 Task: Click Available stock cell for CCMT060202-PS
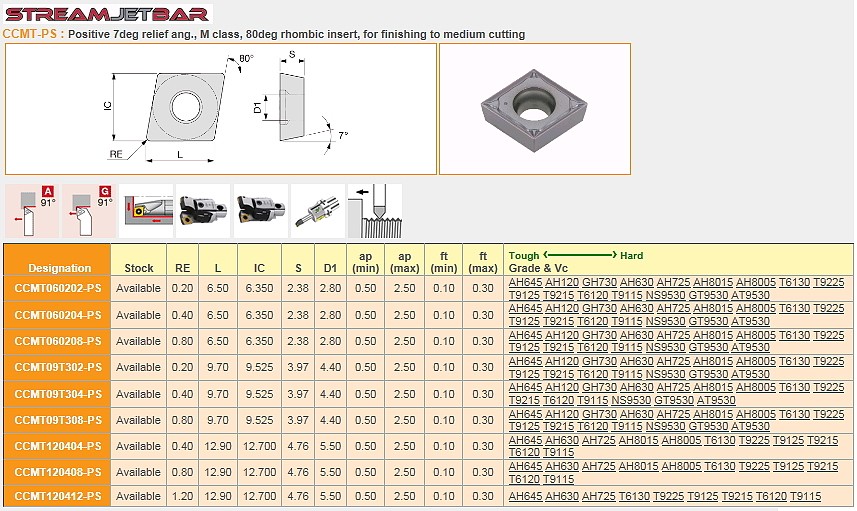(138, 288)
